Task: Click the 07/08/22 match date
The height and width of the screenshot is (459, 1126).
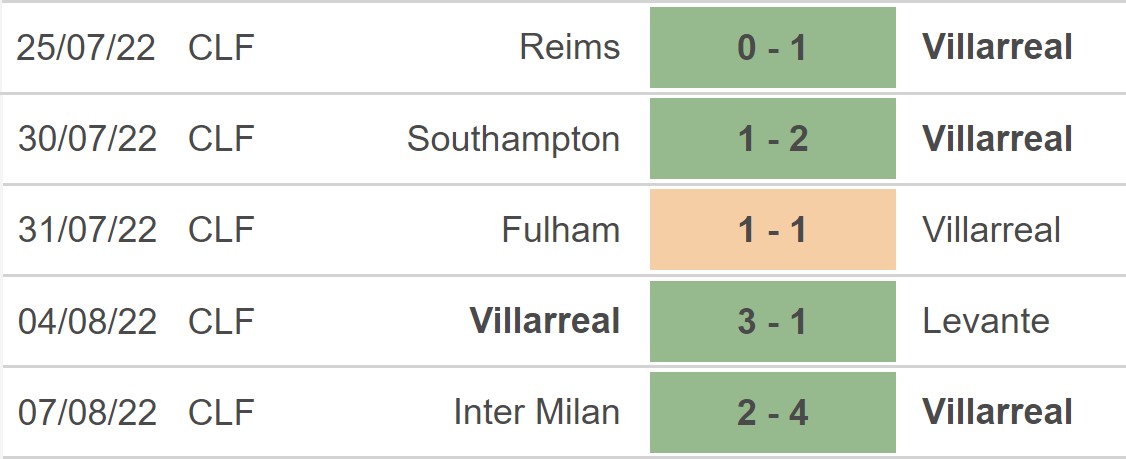Action: tap(87, 412)
